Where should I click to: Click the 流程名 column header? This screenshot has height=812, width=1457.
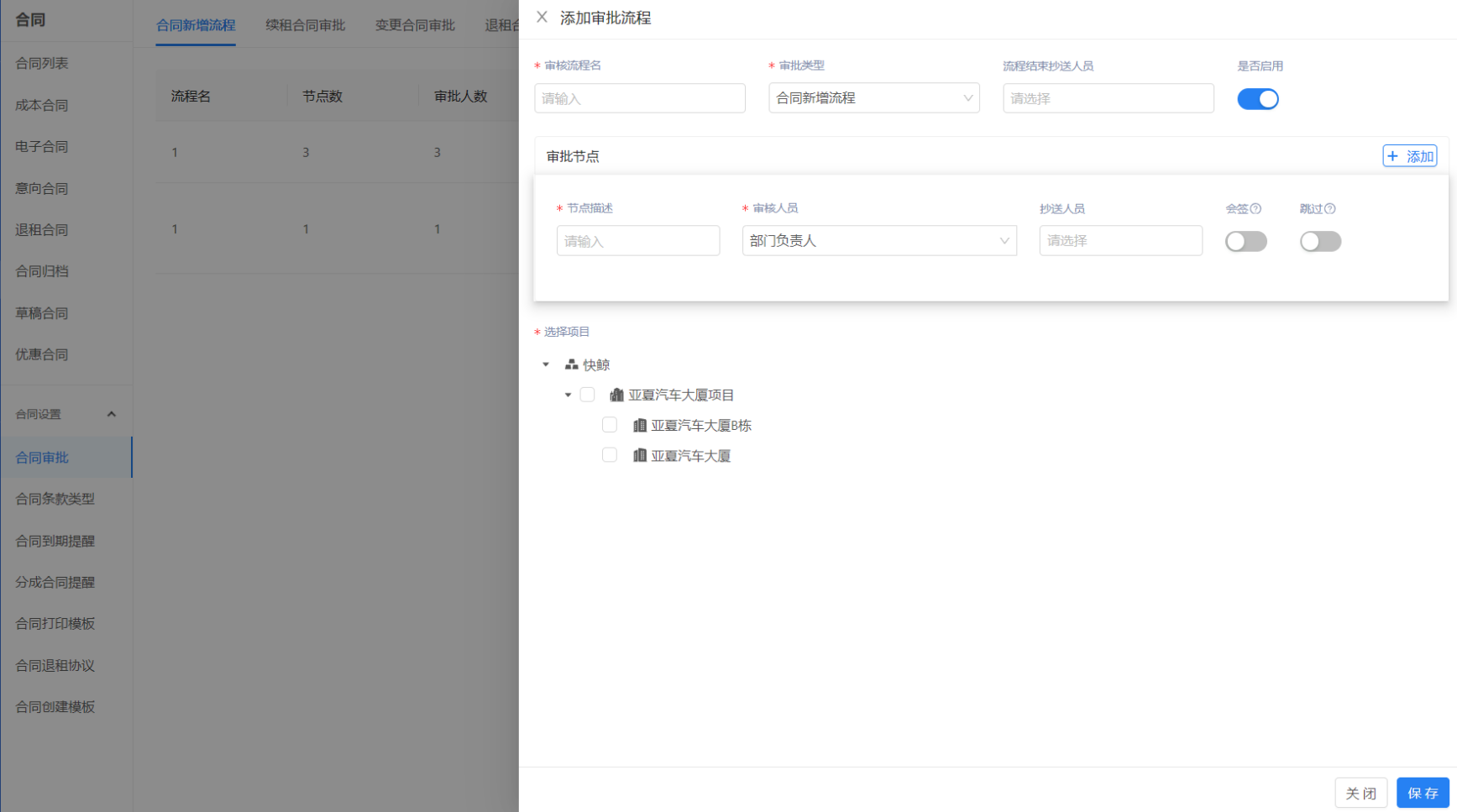pos(191,97)
